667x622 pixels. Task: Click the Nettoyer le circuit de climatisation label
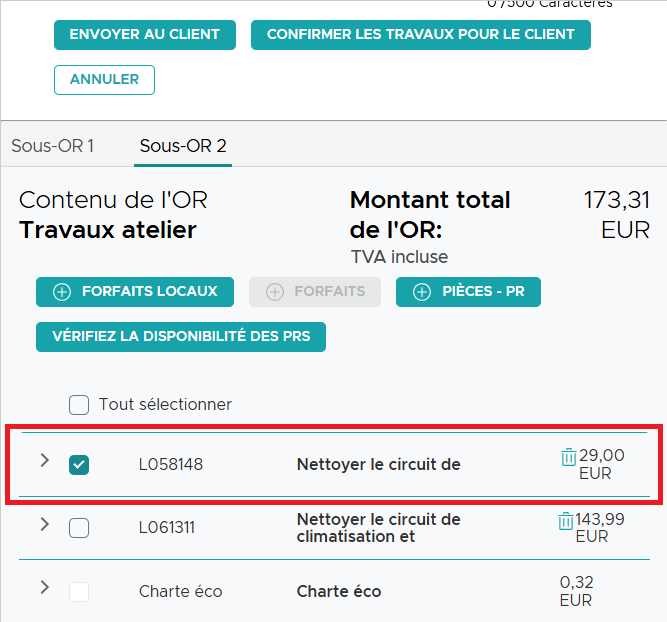tap(379, 528)
